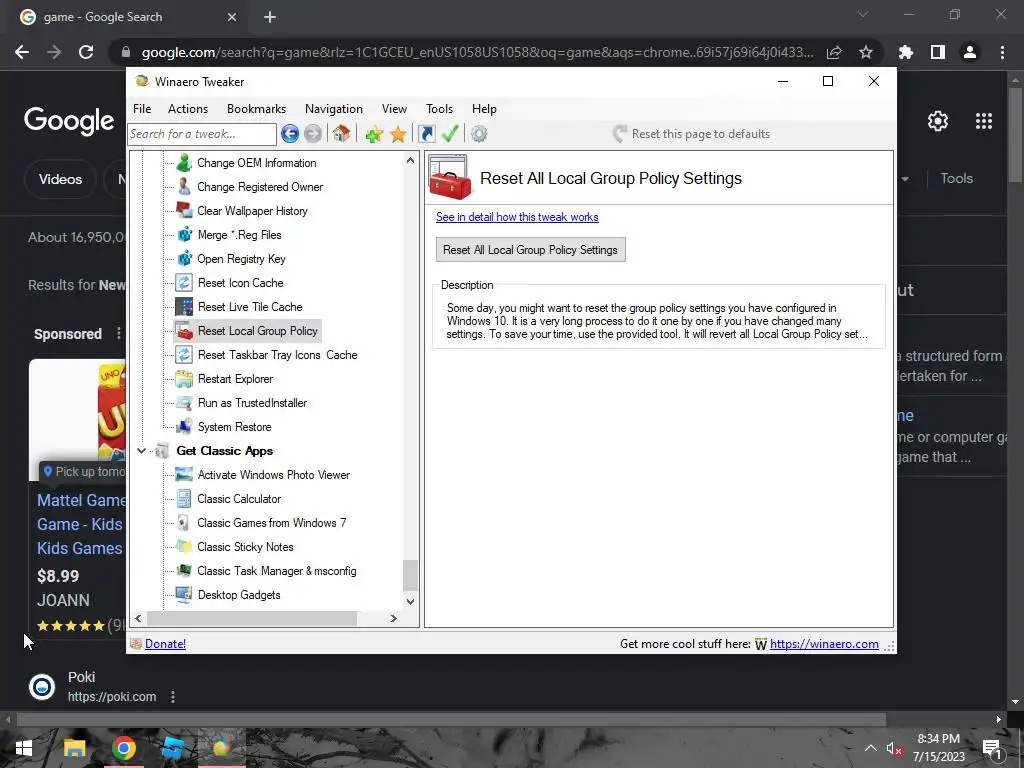Select Change OEM Information tweak
This screenshot has width=1024, height=768.
pos(256,163)
